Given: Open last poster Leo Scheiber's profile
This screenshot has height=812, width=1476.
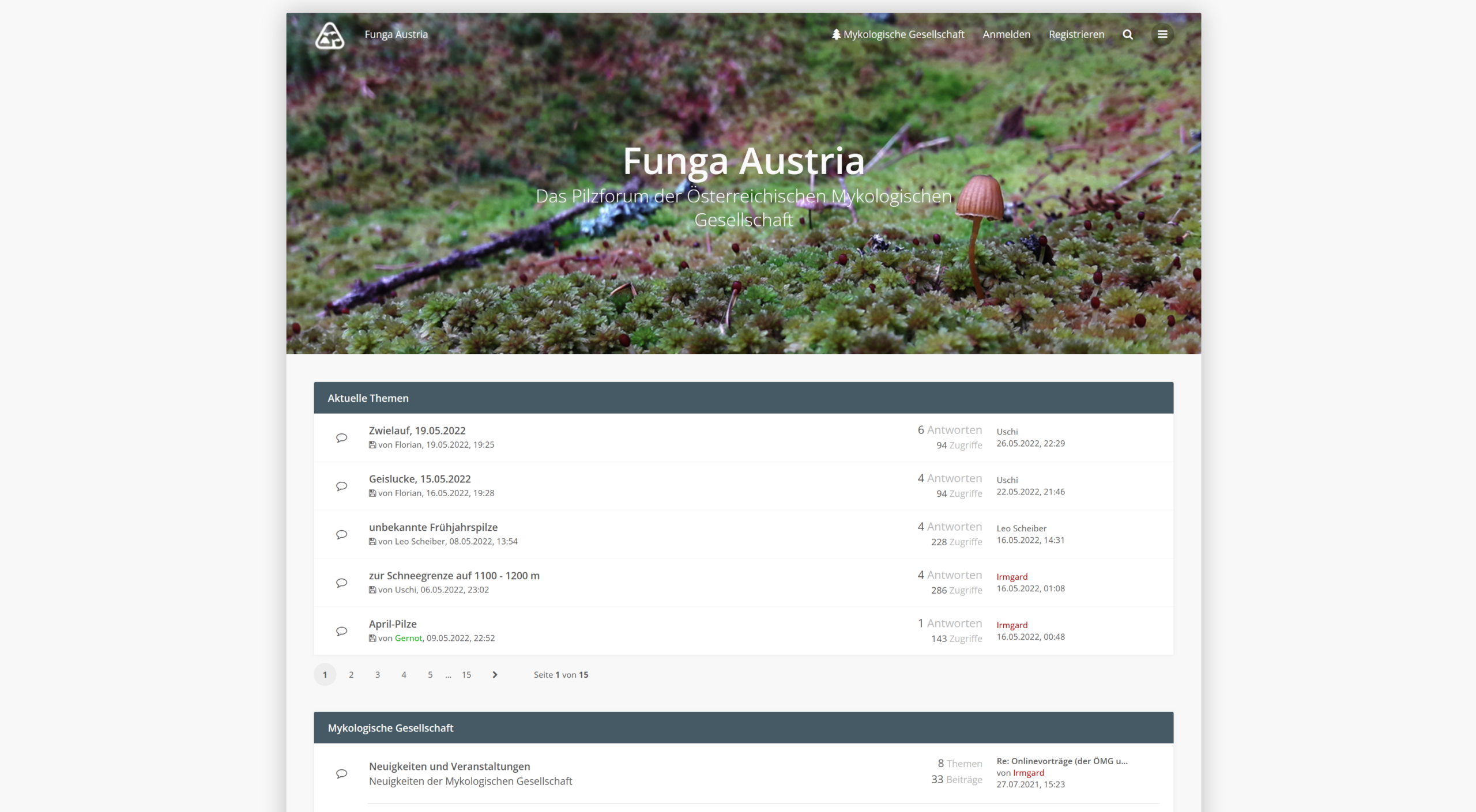Looking at the screenshot, I should tap(1021, 528).
